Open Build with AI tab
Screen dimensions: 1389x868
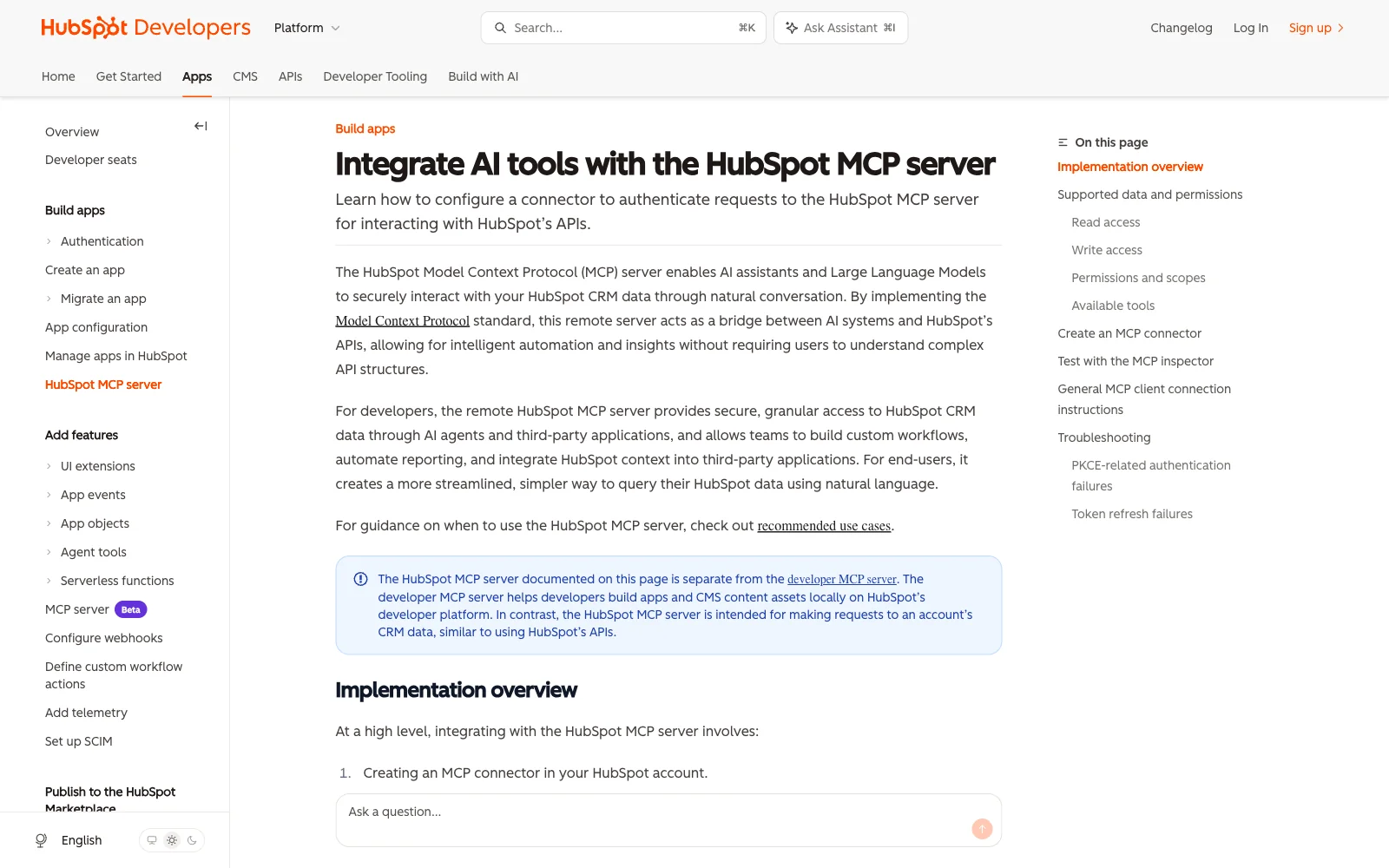tap(483, 76)
